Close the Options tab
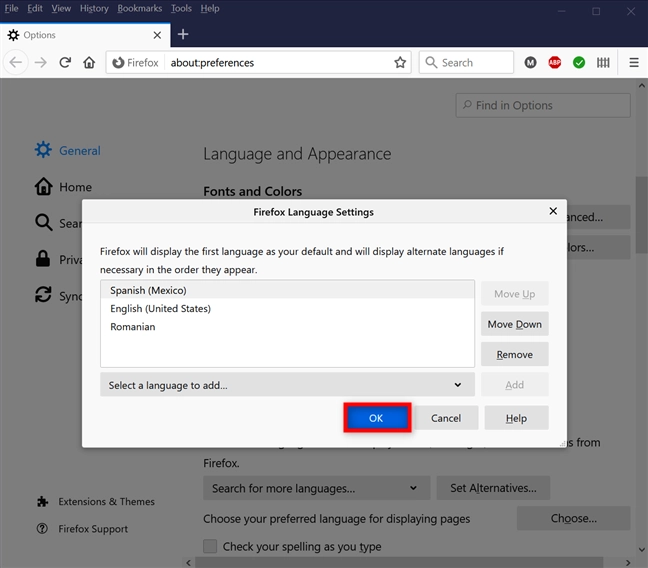 157,35
